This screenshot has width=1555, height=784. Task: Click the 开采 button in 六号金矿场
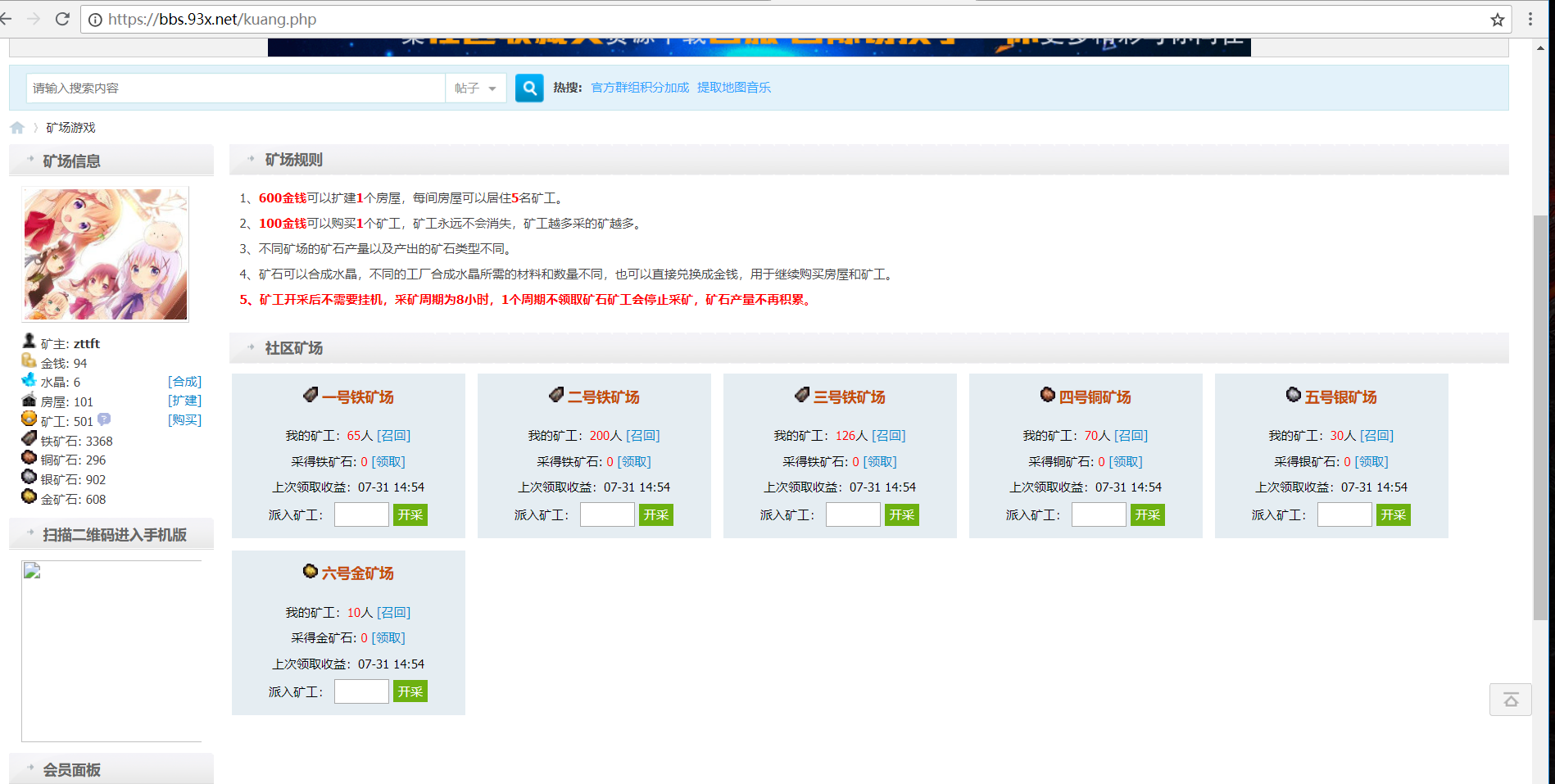410,691
